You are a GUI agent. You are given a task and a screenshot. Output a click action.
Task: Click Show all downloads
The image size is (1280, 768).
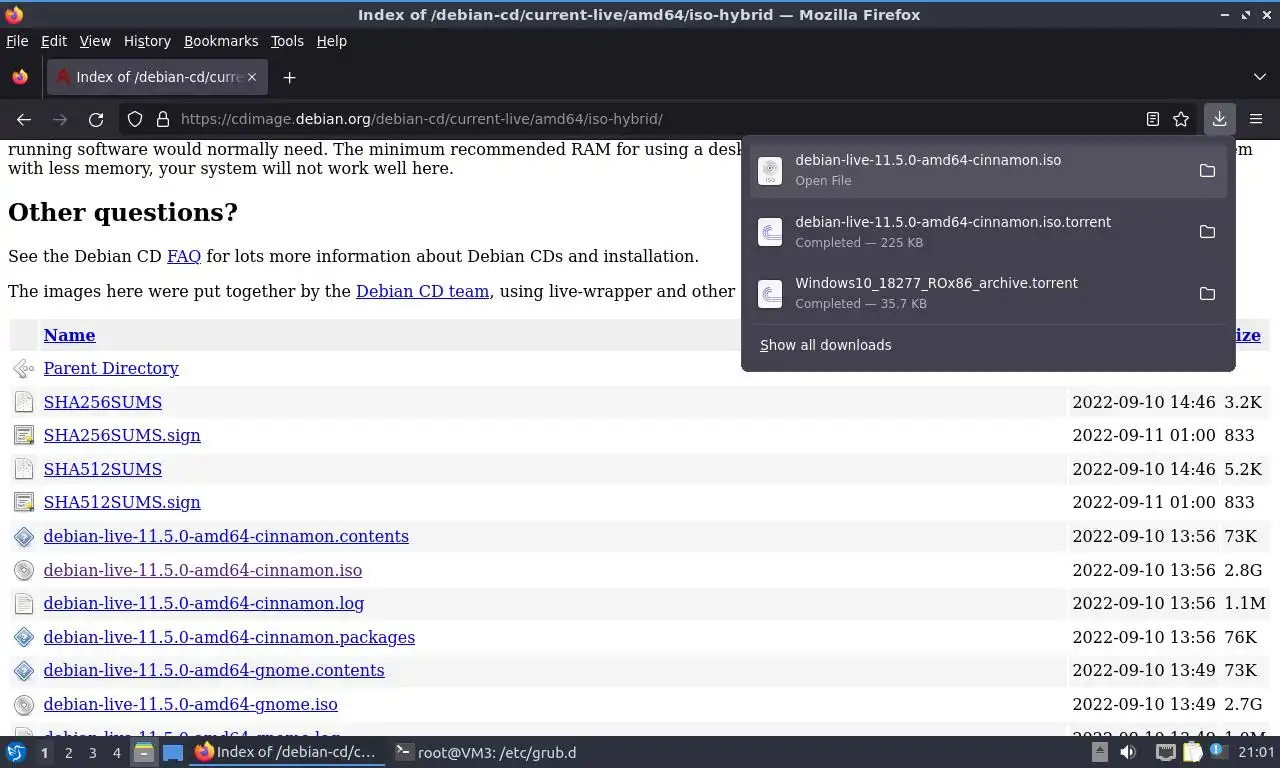[x=826, y=345]
